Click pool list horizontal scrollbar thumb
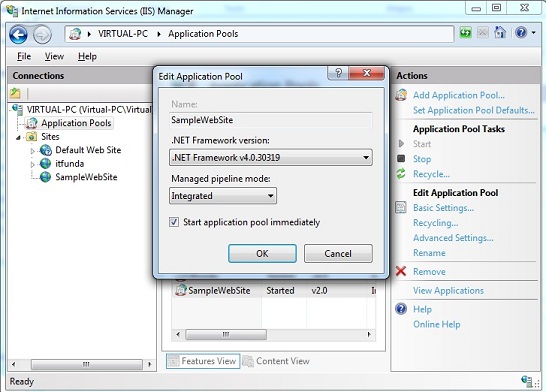This screenshot has width=546, height=392. pyautogui.click(x=226, y=335)
